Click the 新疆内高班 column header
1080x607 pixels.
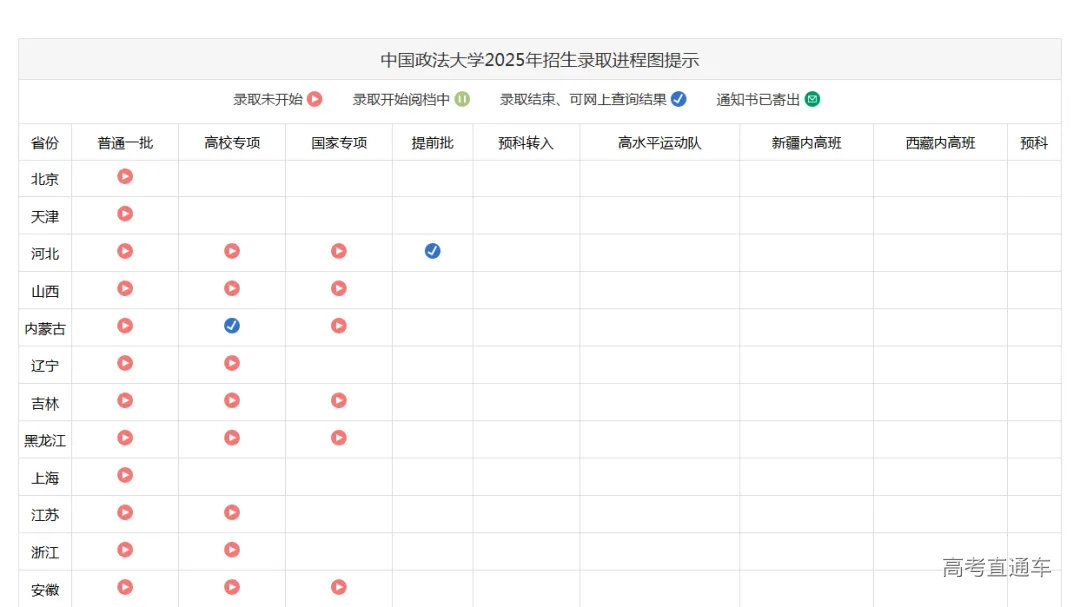[806, 143]
